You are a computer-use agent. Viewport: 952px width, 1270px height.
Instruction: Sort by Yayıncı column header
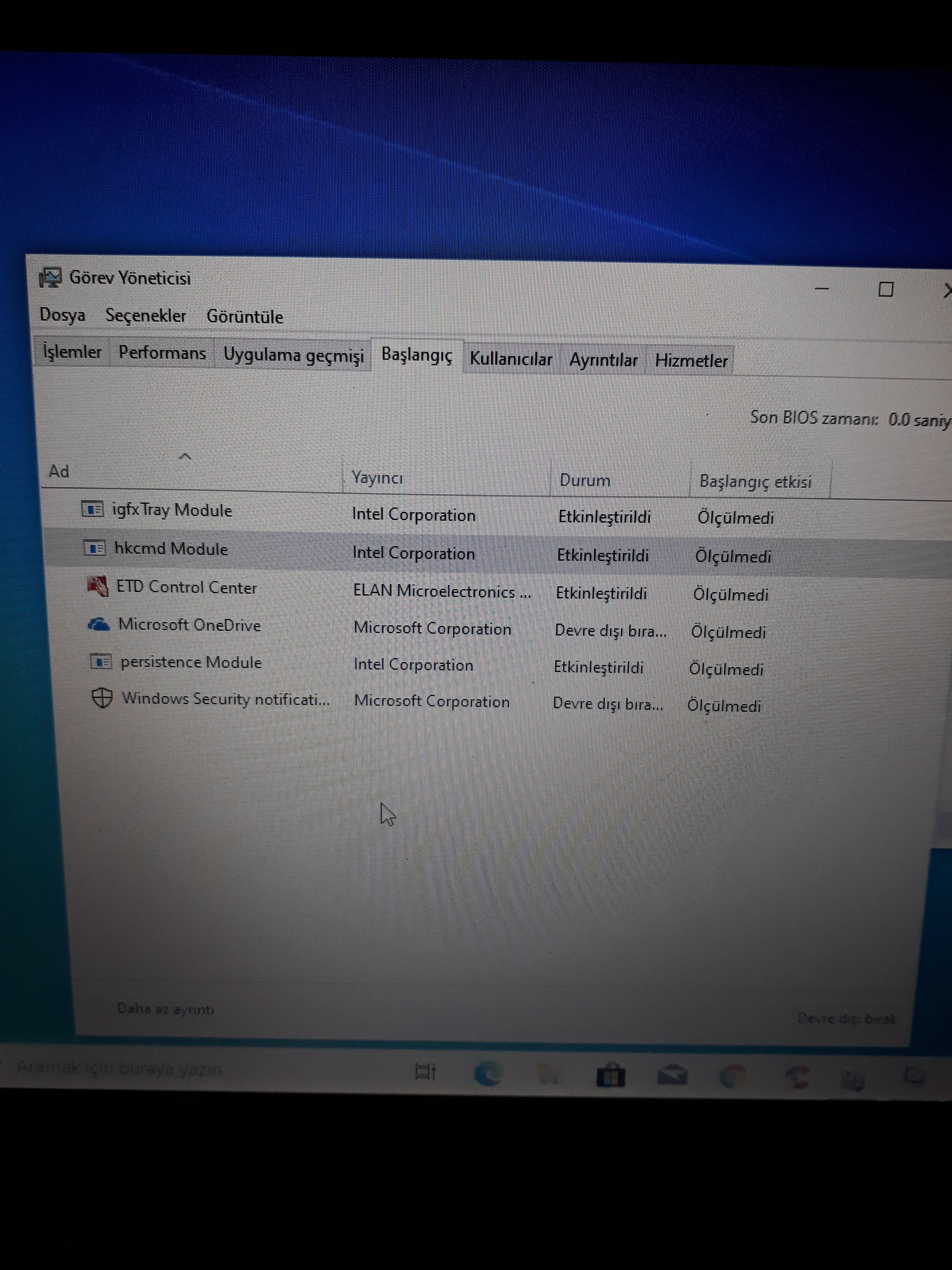(x=377, y=477)
